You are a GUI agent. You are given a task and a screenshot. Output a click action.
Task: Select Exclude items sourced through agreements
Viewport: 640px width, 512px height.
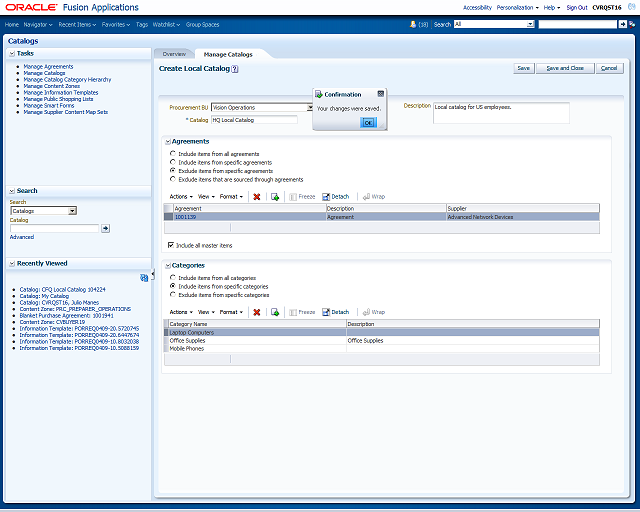point(173,179)
